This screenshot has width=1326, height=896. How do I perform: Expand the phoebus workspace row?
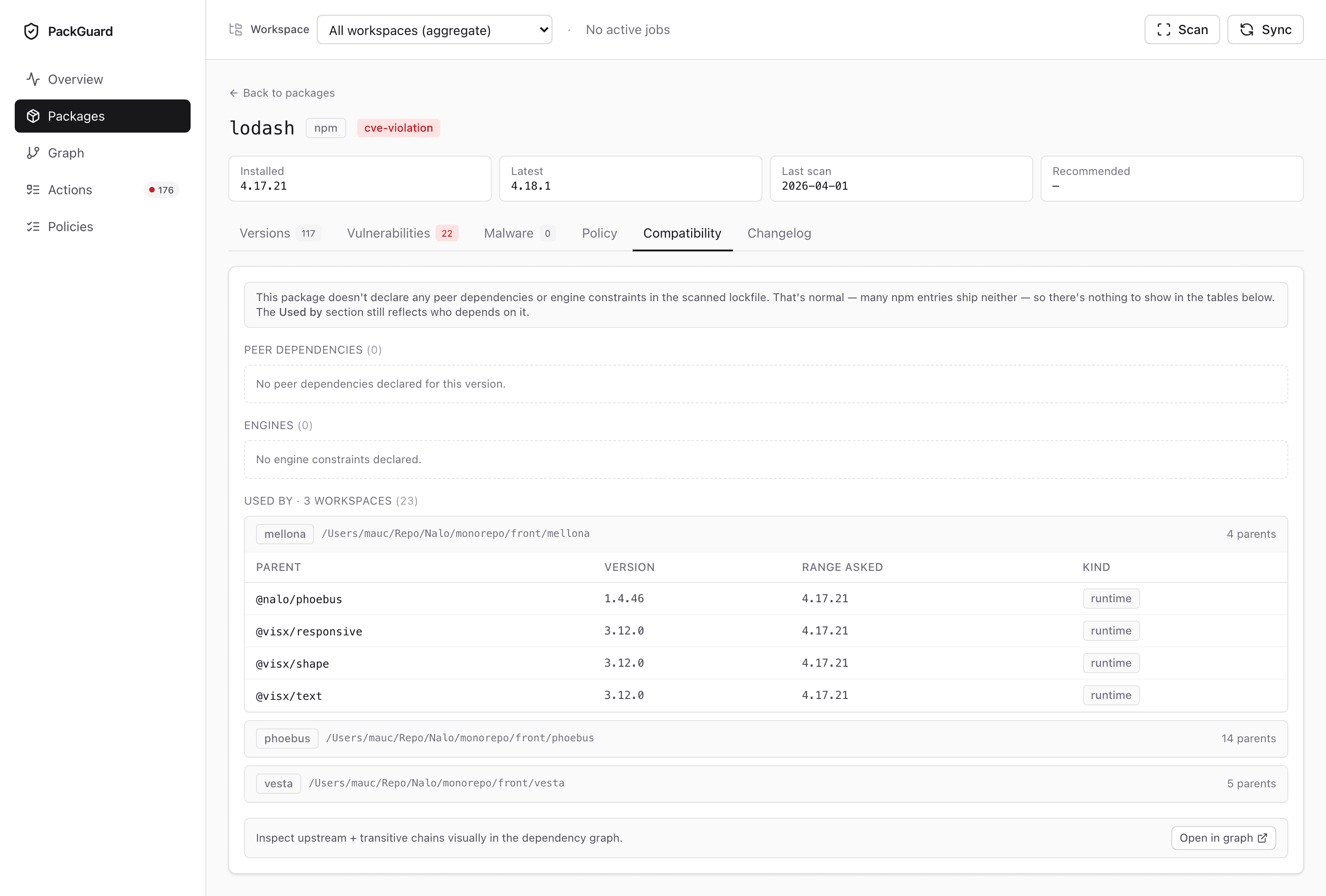point(766,739)
